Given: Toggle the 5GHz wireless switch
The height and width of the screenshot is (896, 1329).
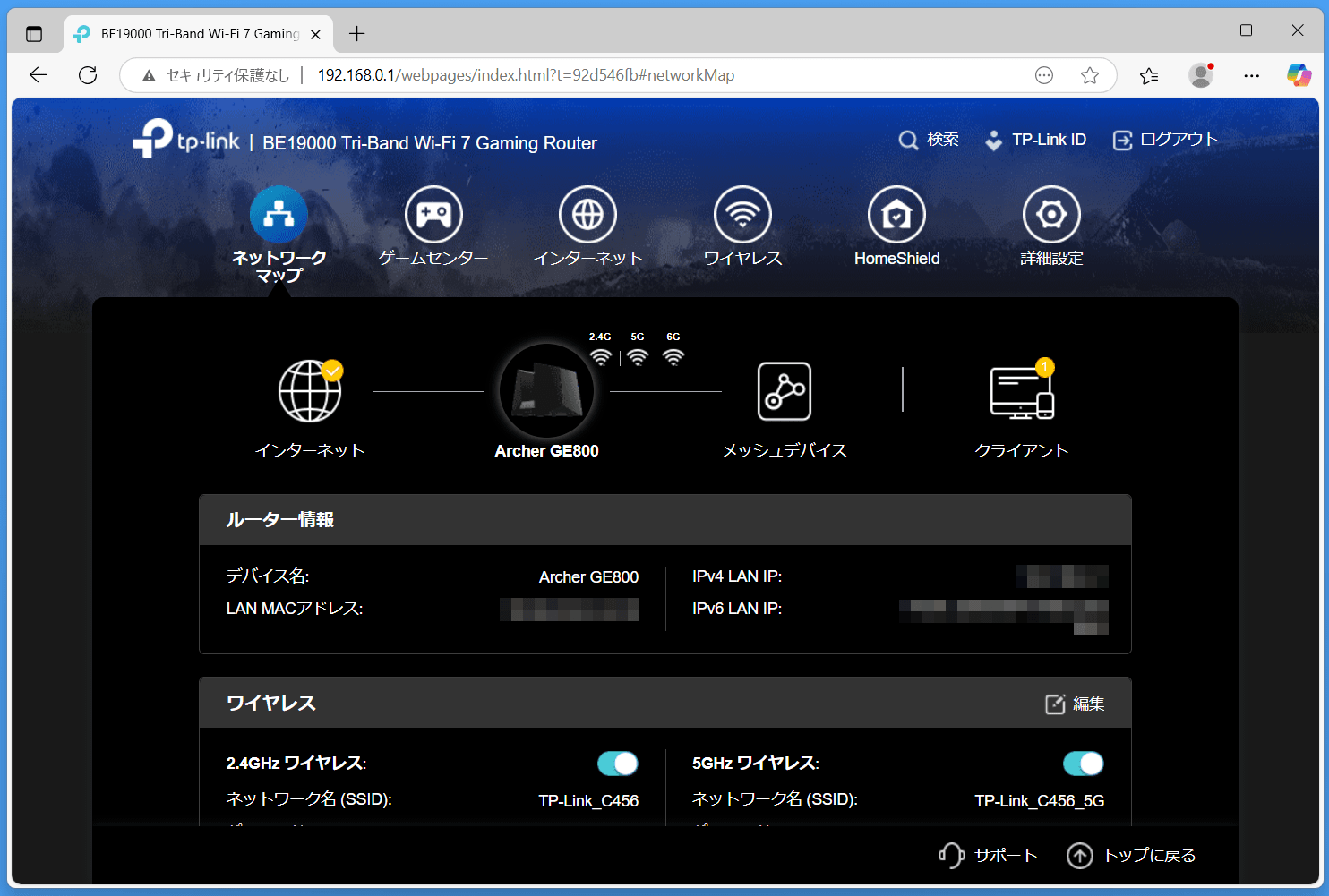Looking at the screenshot, I should coord(1084,764).
